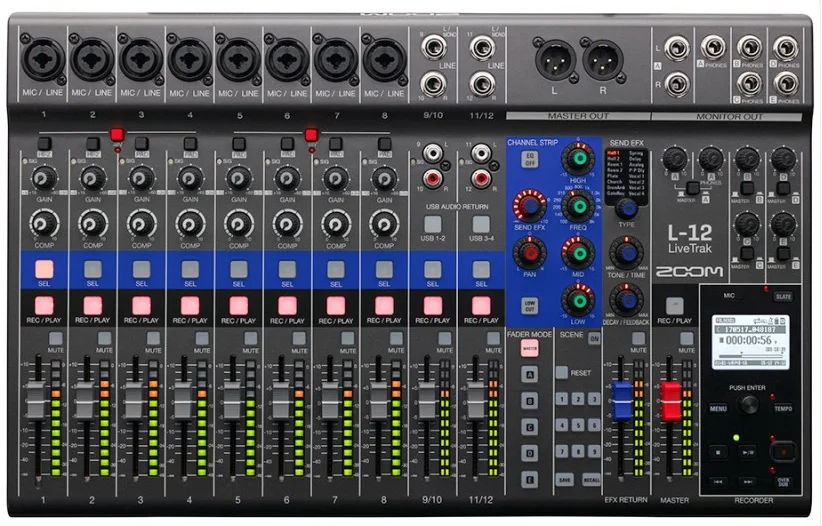822x526 pixels.
Task: Load scene number 9
Action: coord(594,450)
